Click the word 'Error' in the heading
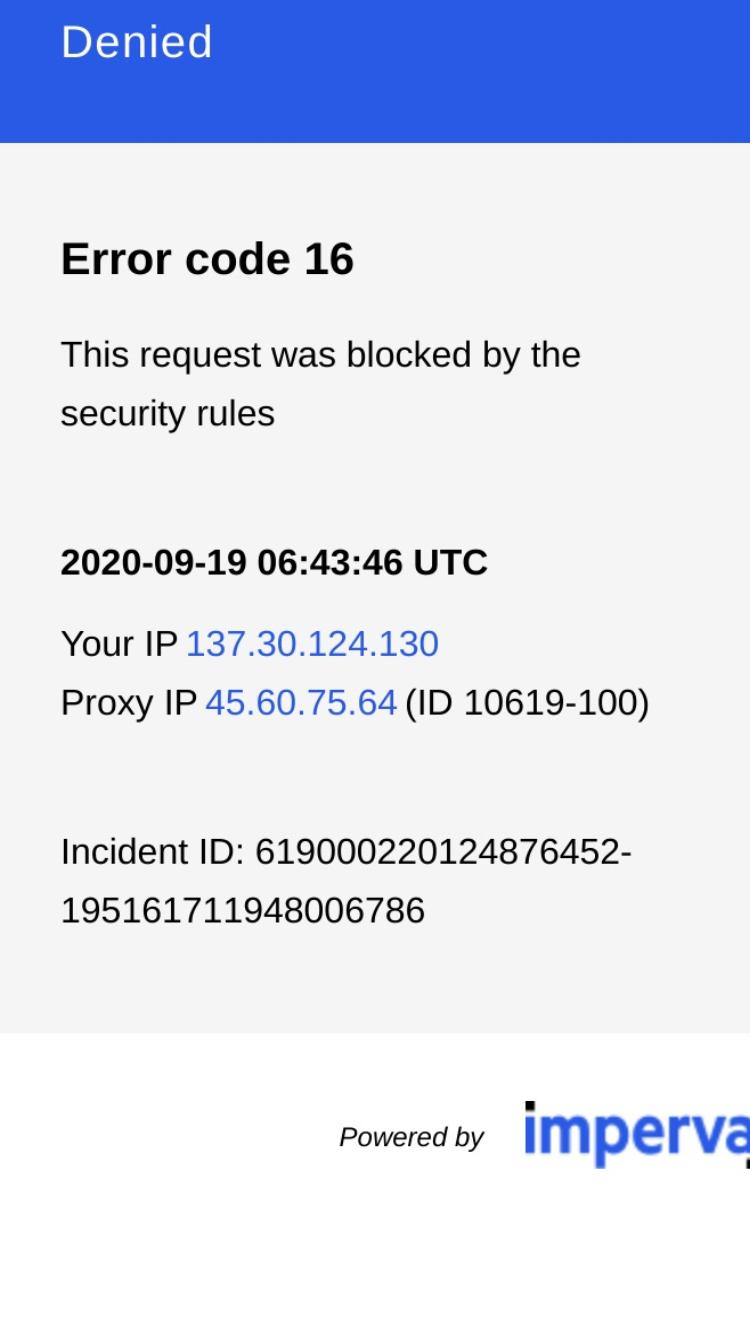 pyautogui.click(x=117, y=259)
